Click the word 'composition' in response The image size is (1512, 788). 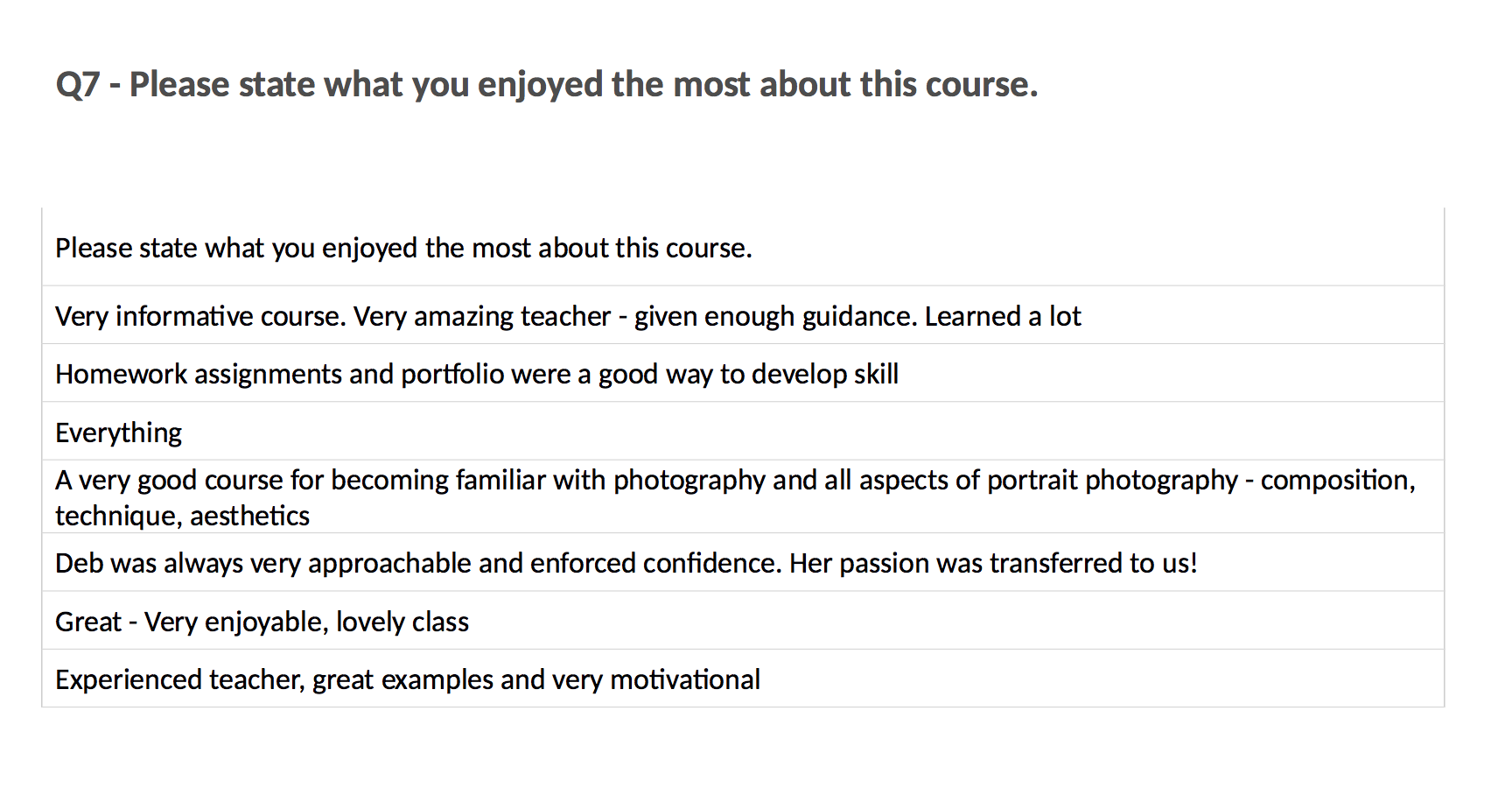point(1337,481)
